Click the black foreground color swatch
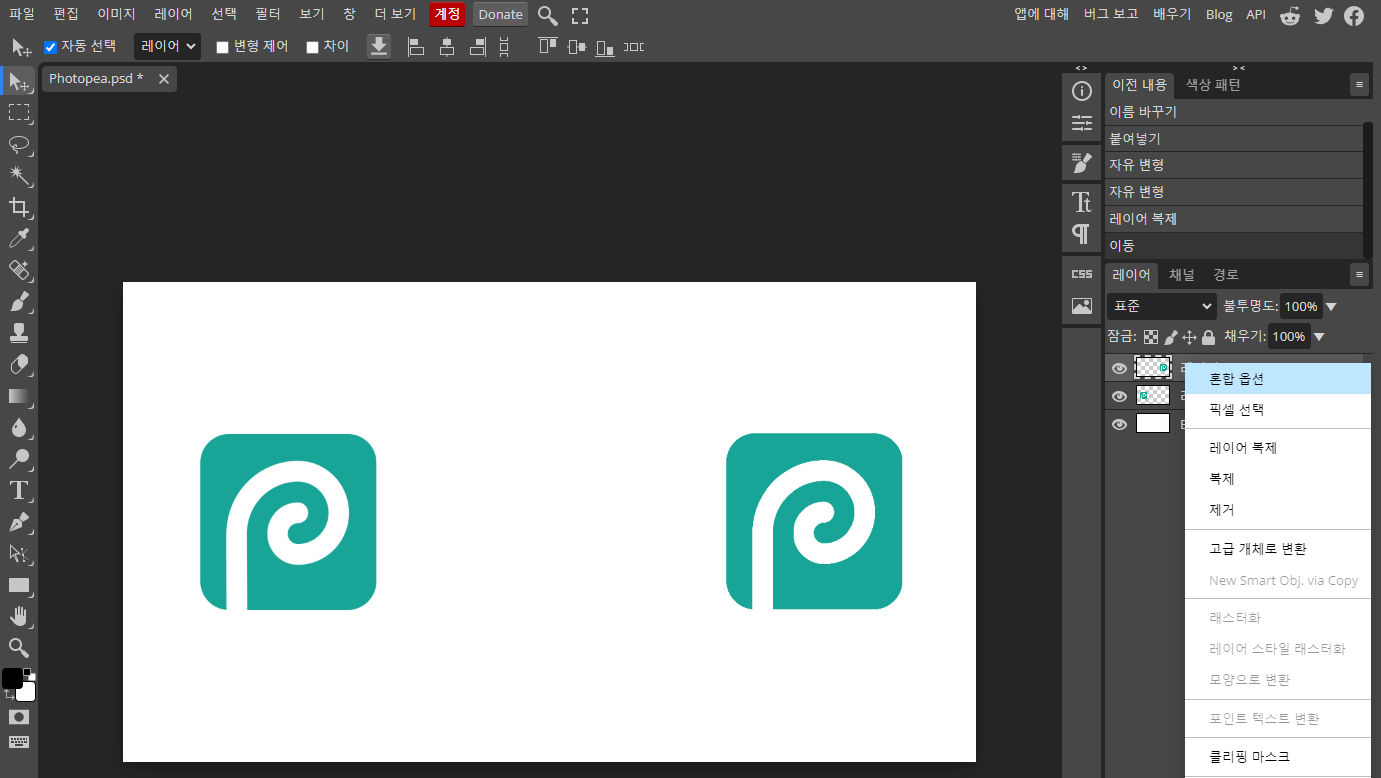 12,678
